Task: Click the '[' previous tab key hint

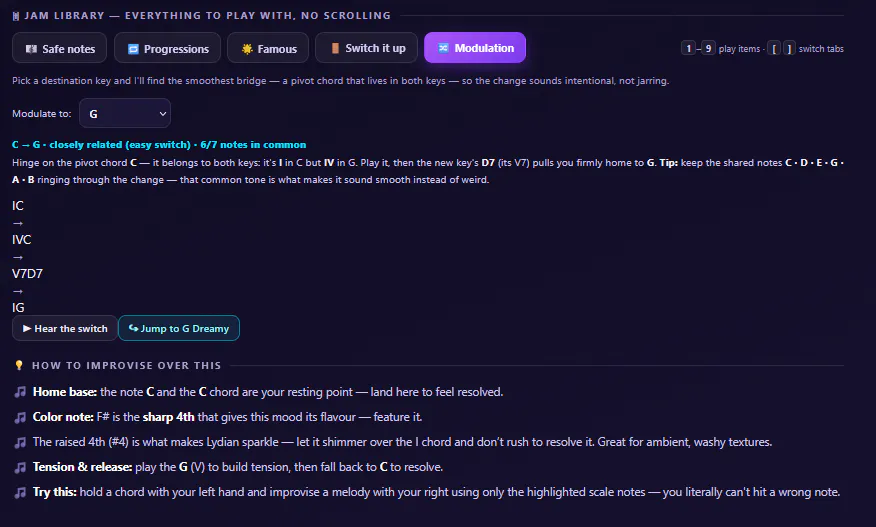Action: pyautogui.click(x=774, y=49)
